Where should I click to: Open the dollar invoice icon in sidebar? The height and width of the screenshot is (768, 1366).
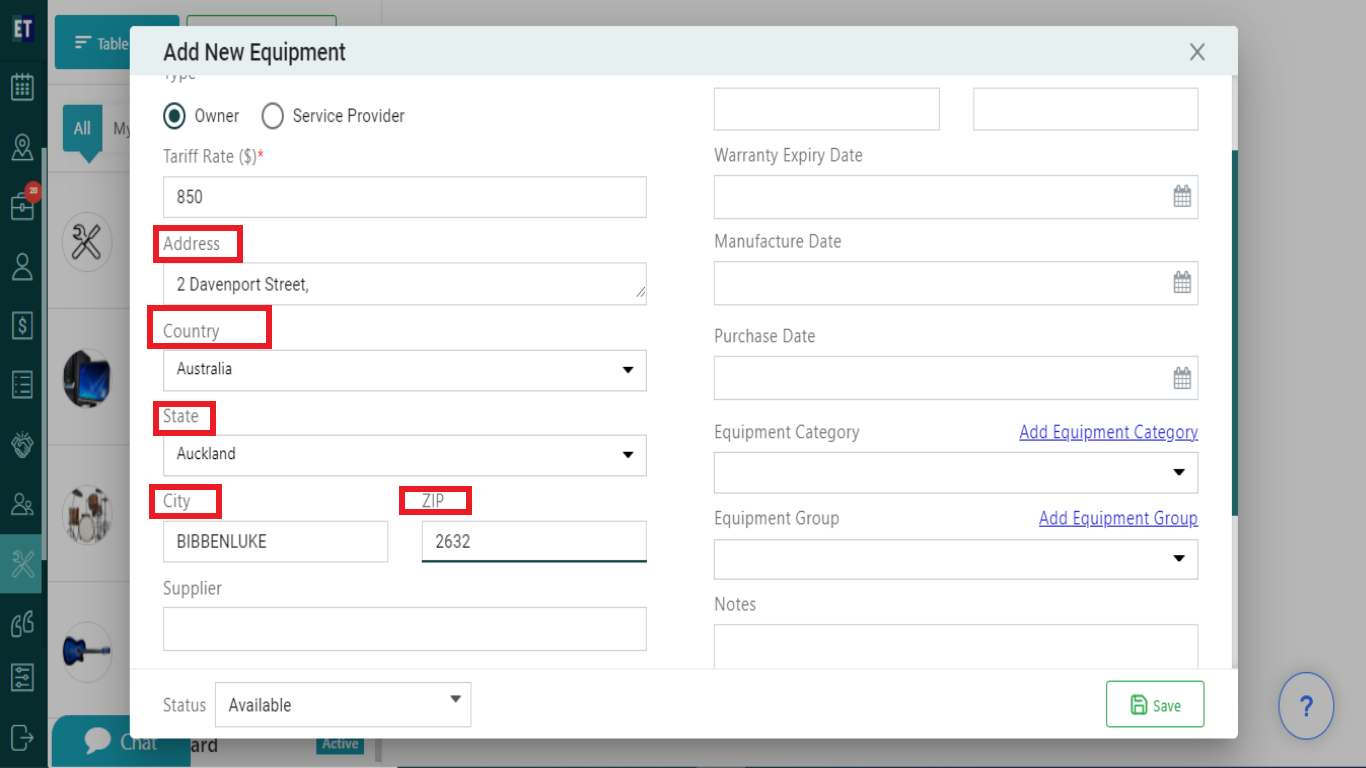(22, 325)
